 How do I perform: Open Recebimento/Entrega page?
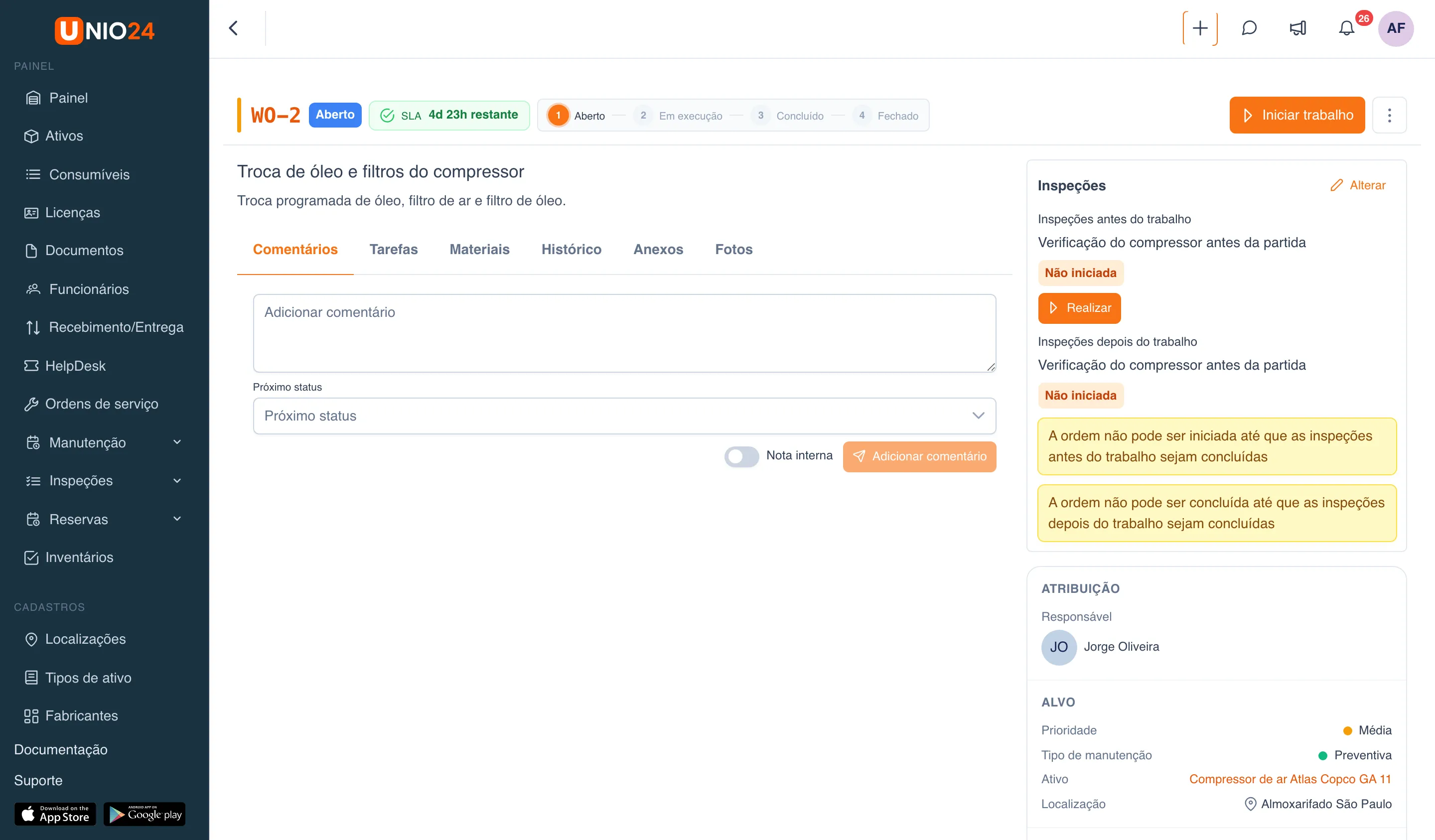pos(104,327)
